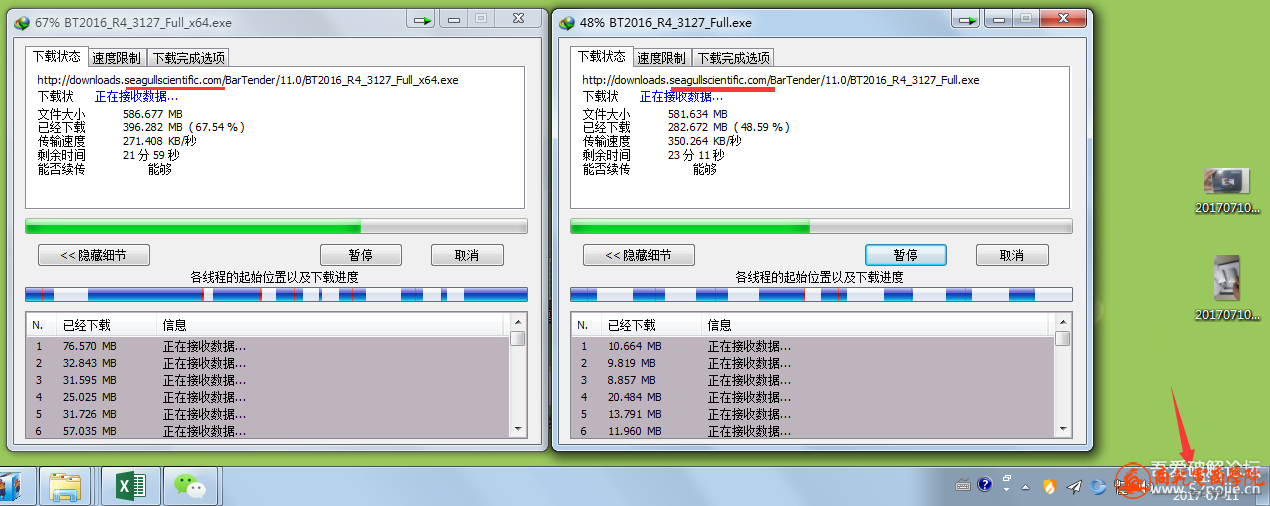Image resolution: width=1270 pixels, height=506 pixels.
Task: Pause the 67% x64 download with 暂停
Action: (x=361, y=255)
